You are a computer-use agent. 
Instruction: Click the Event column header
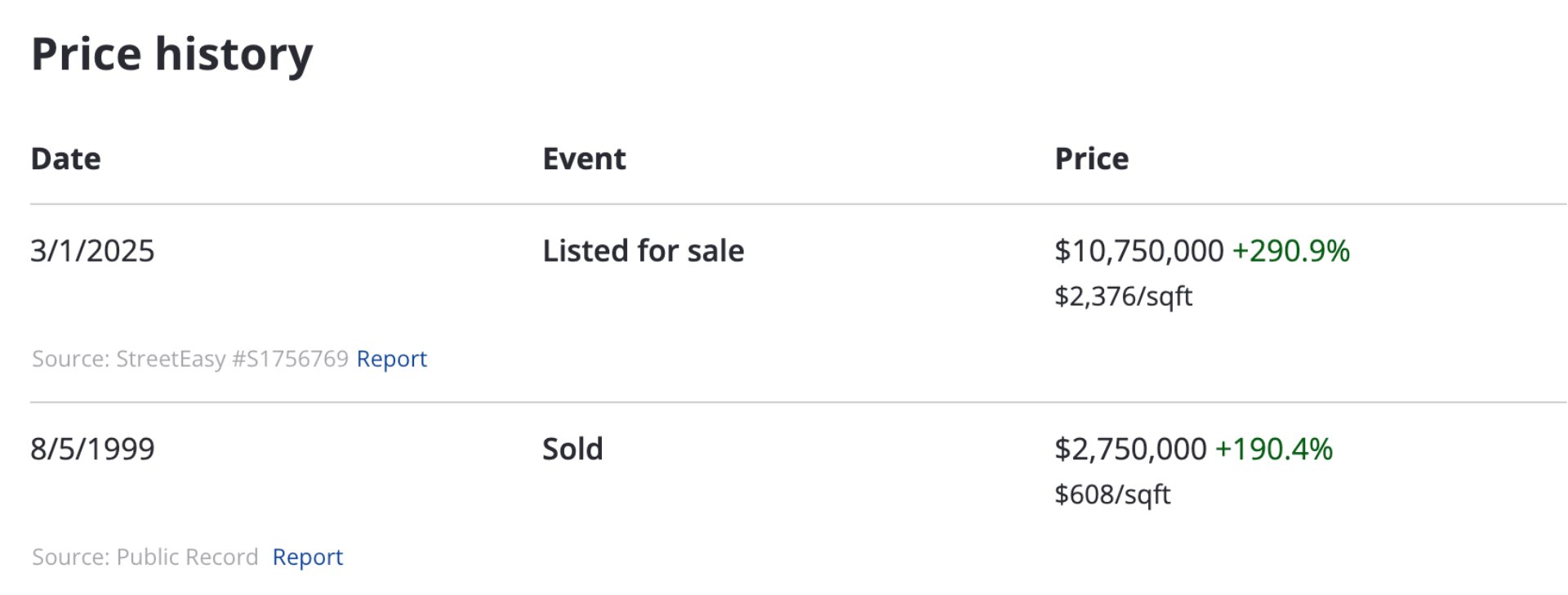[585, 159]
